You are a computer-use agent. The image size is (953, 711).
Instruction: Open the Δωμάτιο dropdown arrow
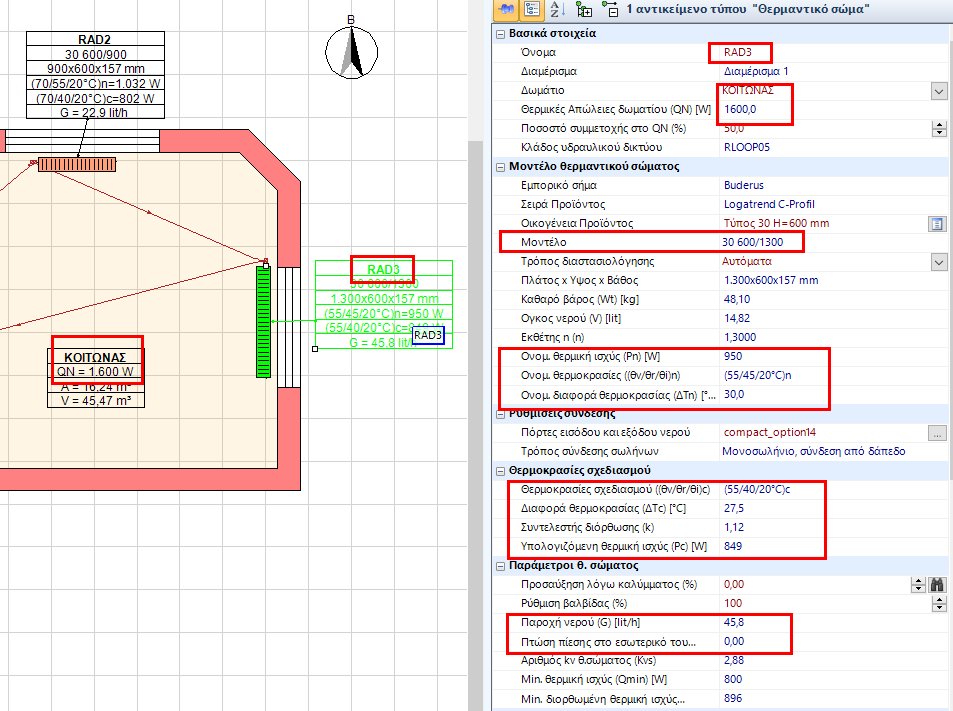[x=938, y=91]
